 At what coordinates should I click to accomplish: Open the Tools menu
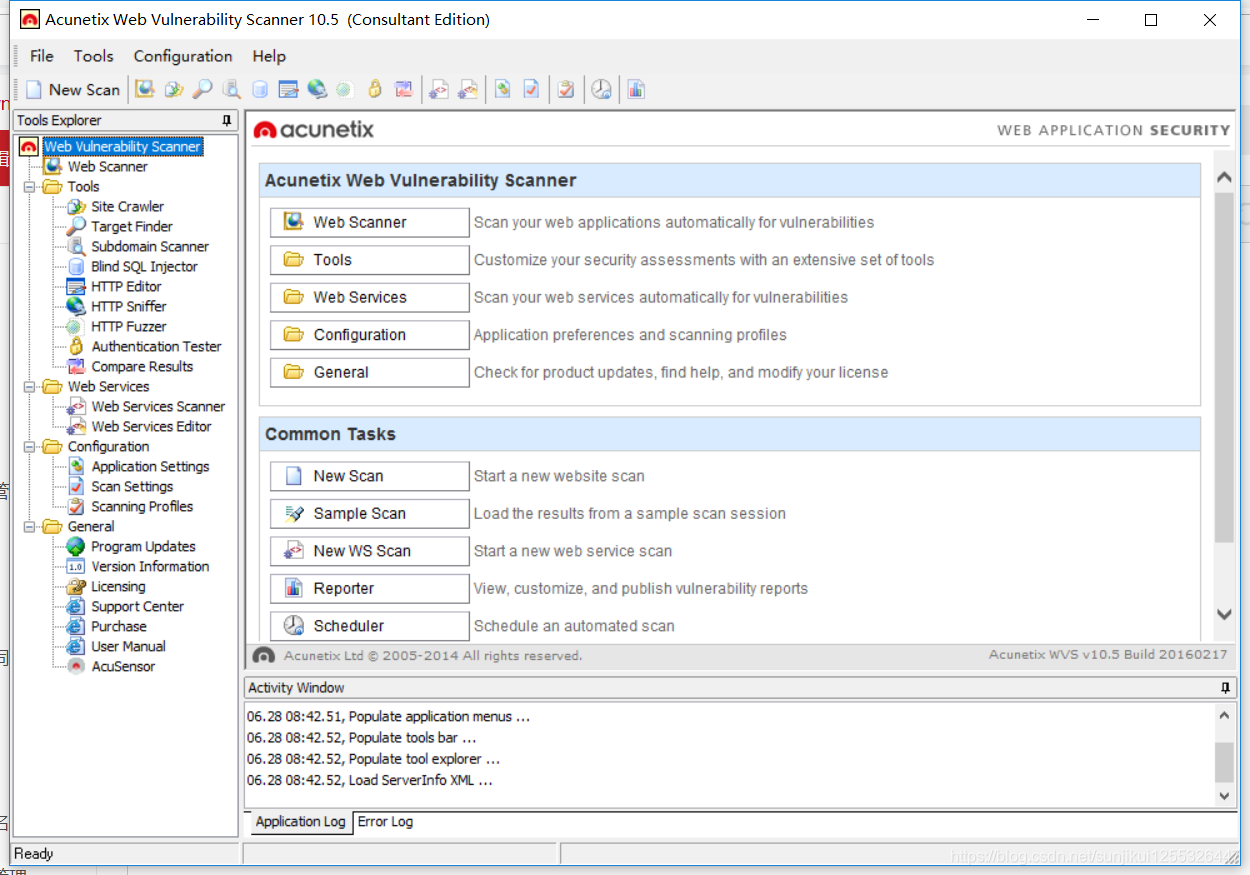click(93, 56)
